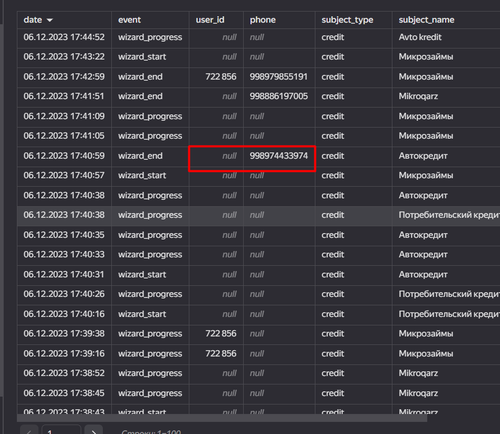Select date cell 06.12.2023 17:40:57
The width and height of the screenshot is (500, 434).
tap(64, 175)
